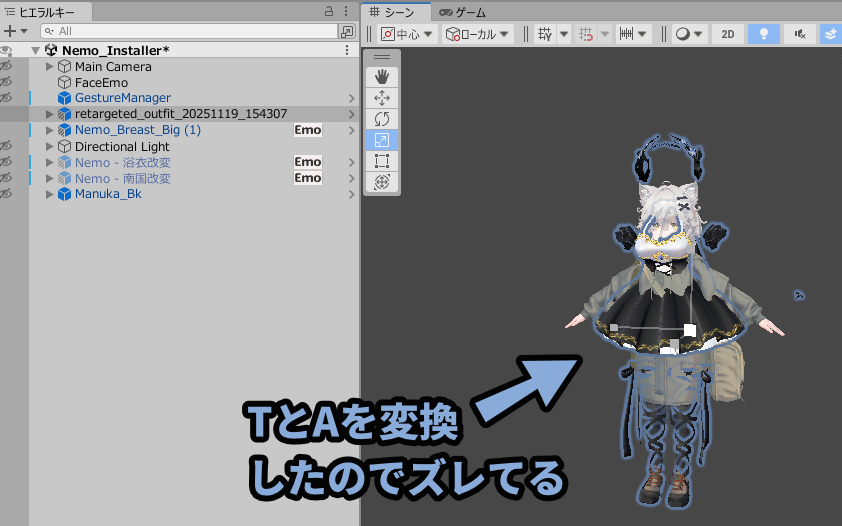
Task: Switch to the ゲーム tab
Action: (x=462, y=12)
